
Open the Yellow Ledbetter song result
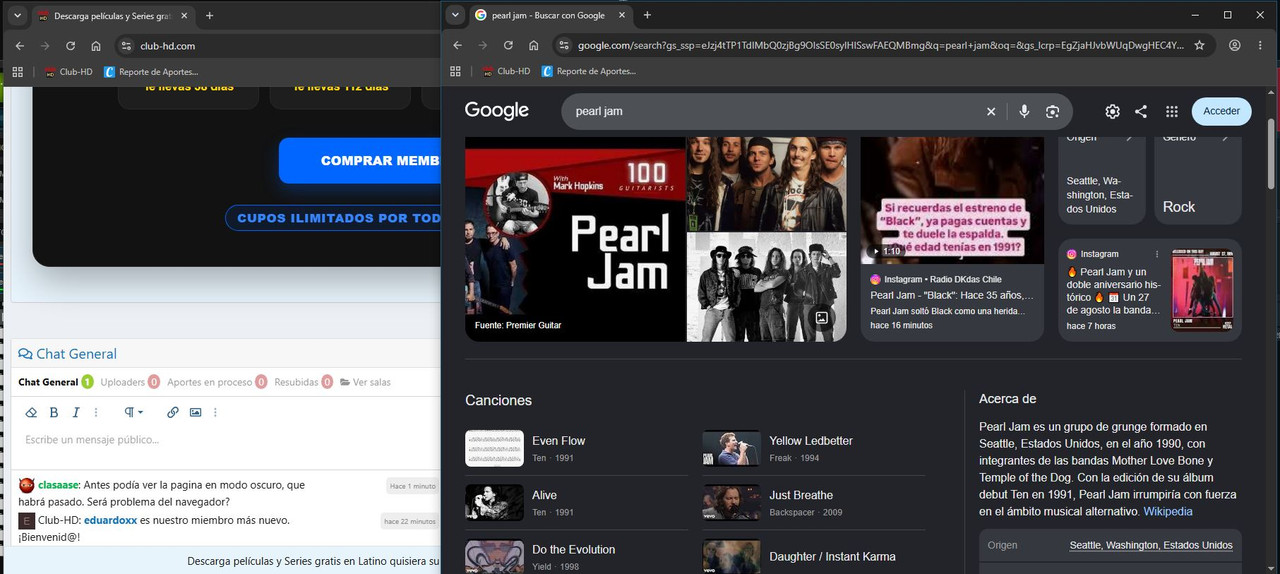click(x=813, y=448)
